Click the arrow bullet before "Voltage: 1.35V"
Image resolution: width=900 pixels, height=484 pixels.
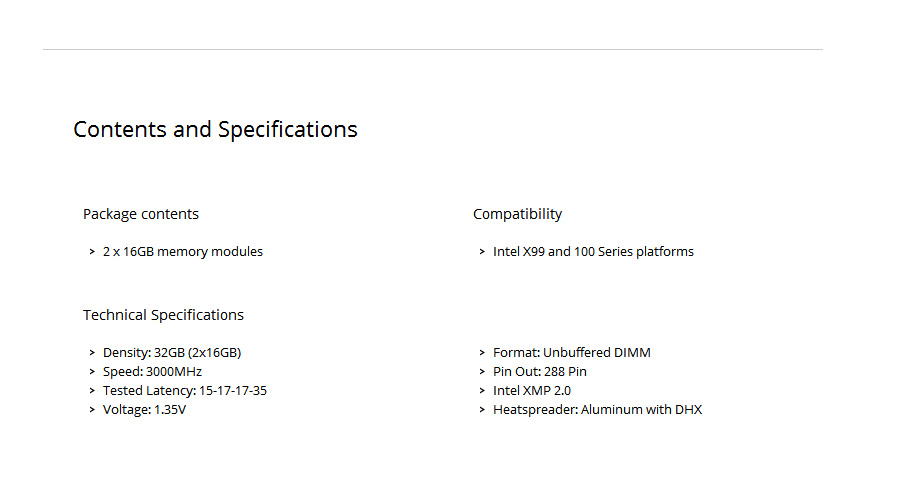pos(92,410)
